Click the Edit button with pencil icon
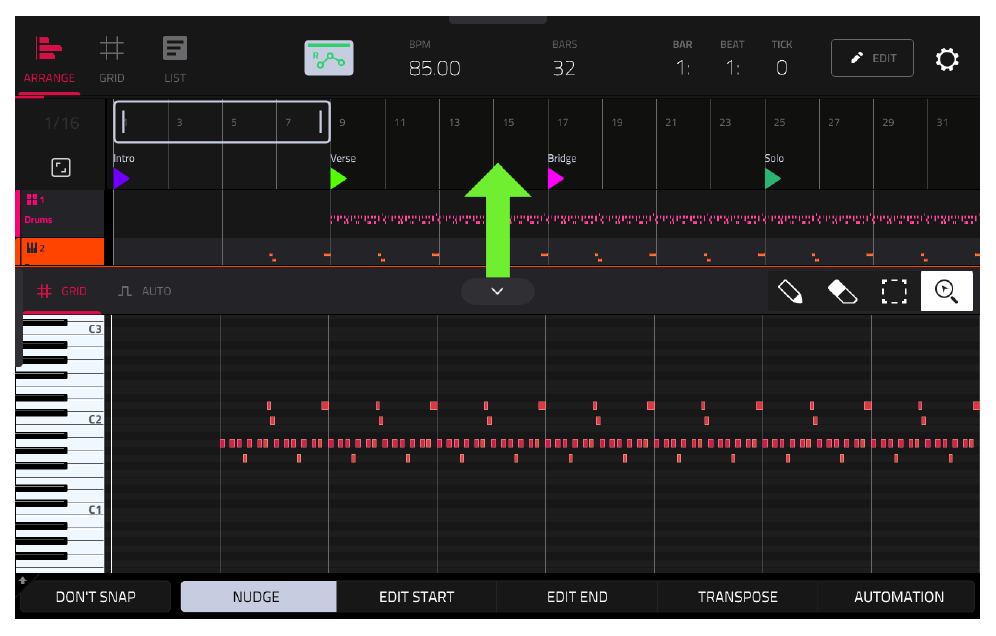 point(872,58)
